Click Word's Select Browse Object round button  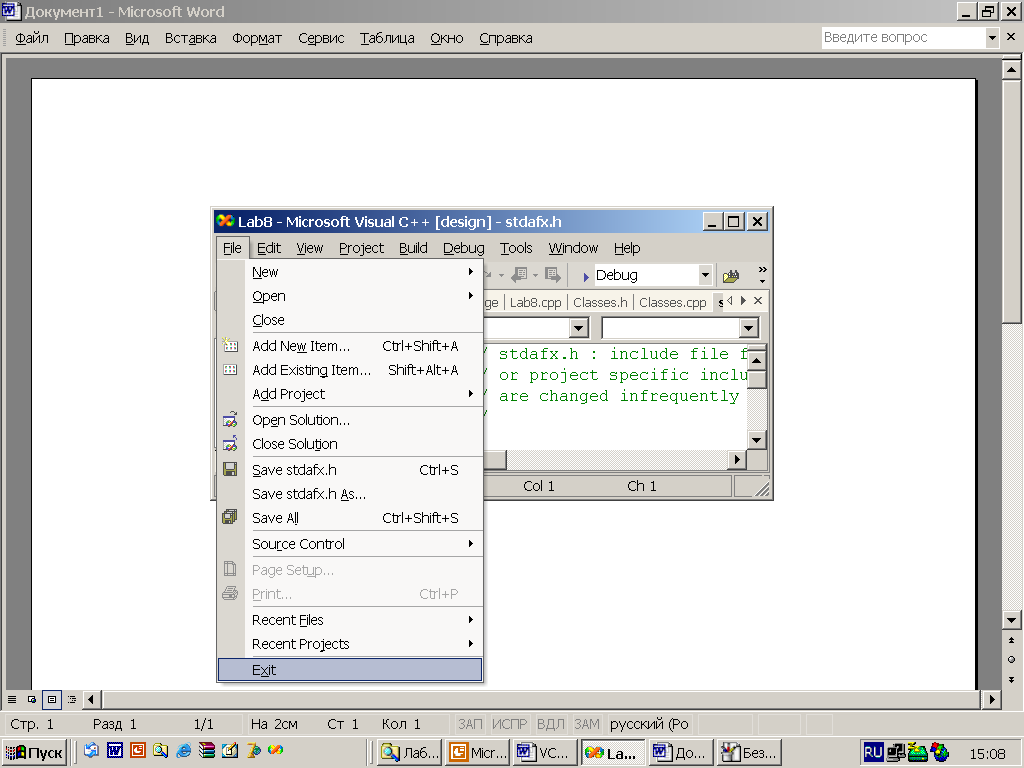click(1011, 660)
